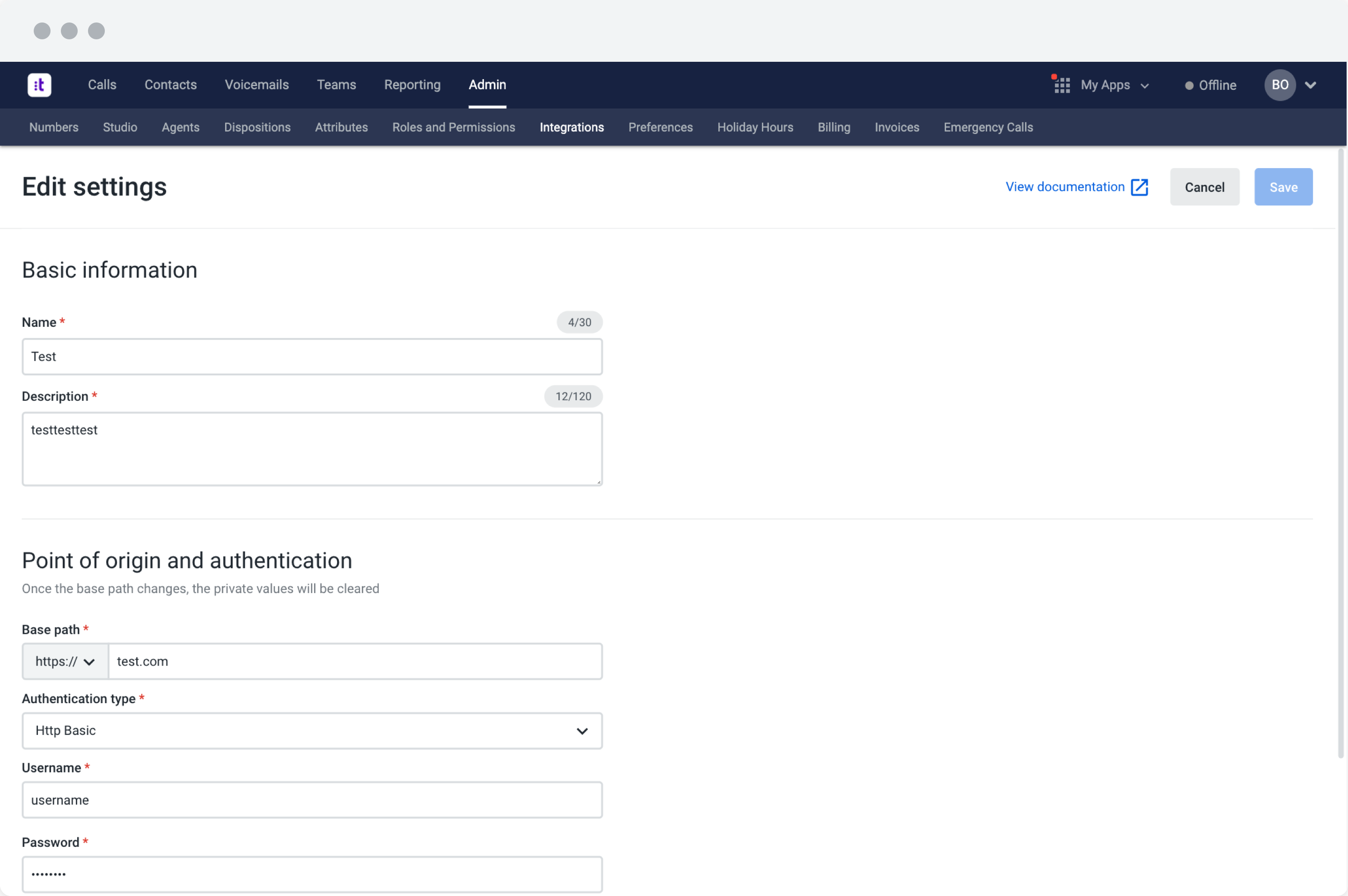Click the Save button
Viewport: 1348px width, 896px height.
tap(1283, 187)
